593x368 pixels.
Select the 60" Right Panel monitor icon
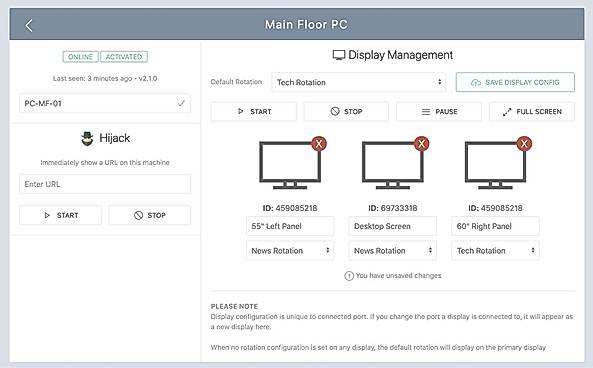point(495,165)
